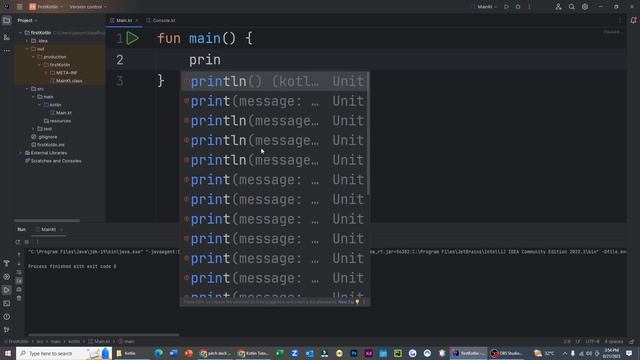Click the completion popup scrollbar
This screenshot has height=360, width=640.
(x=368, y=134)
